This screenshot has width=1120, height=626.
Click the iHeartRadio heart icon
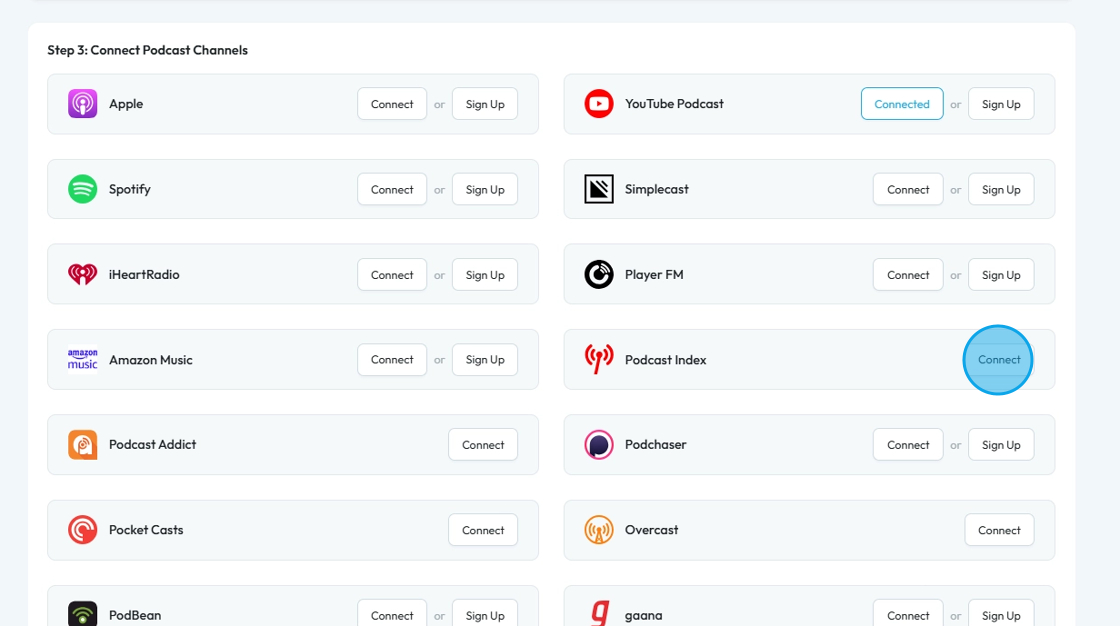(x=82, y=274)
